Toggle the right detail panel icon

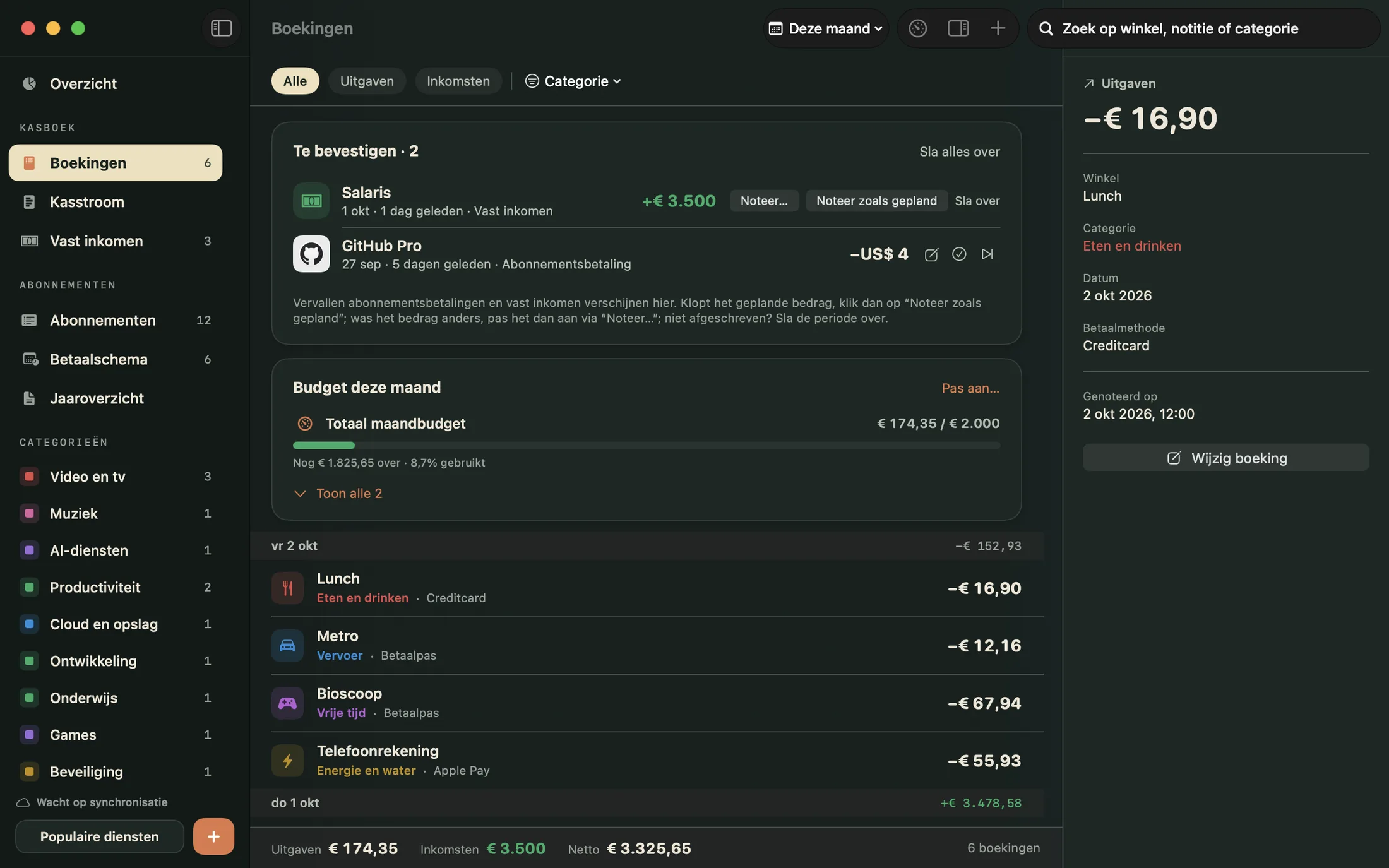pyautogui.click(x=958, y=28)
